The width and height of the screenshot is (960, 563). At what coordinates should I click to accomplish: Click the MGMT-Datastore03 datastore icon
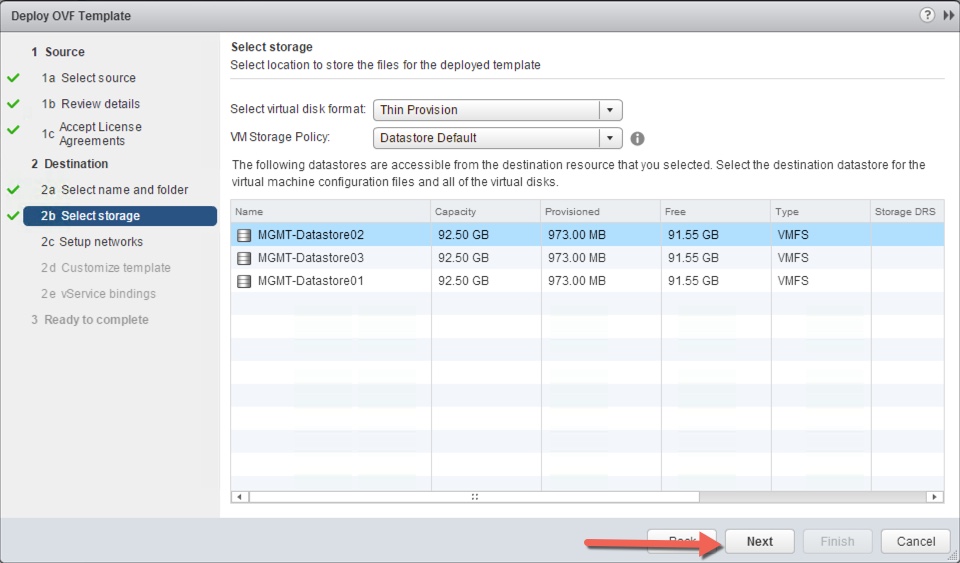click(x=244, y=258)
